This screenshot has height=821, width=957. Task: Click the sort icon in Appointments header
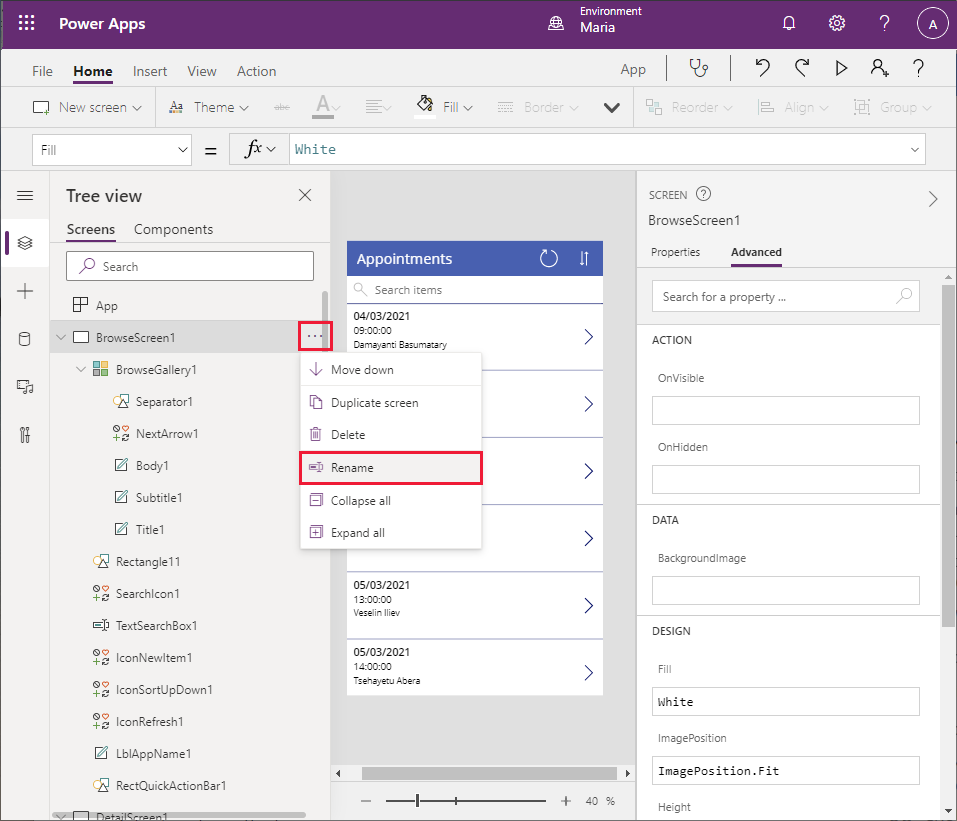click(584, 258)
